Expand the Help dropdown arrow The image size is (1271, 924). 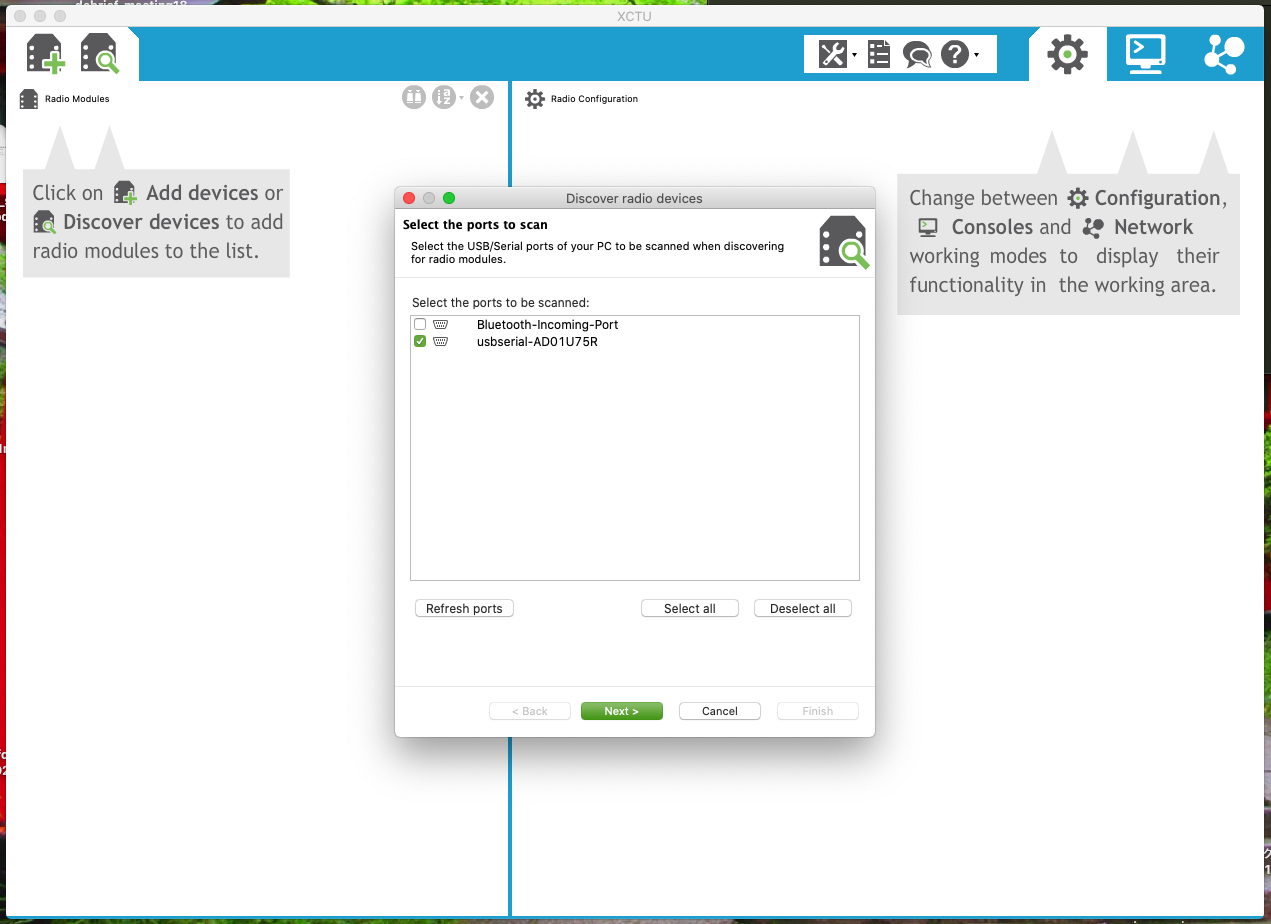point(977,55)
